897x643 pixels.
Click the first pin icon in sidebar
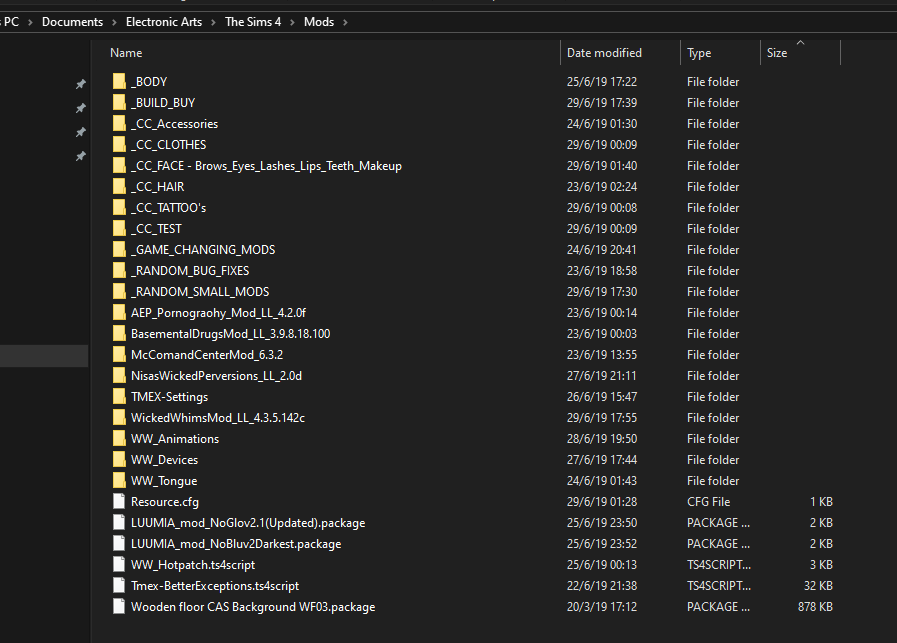click(x=81, y=84)
